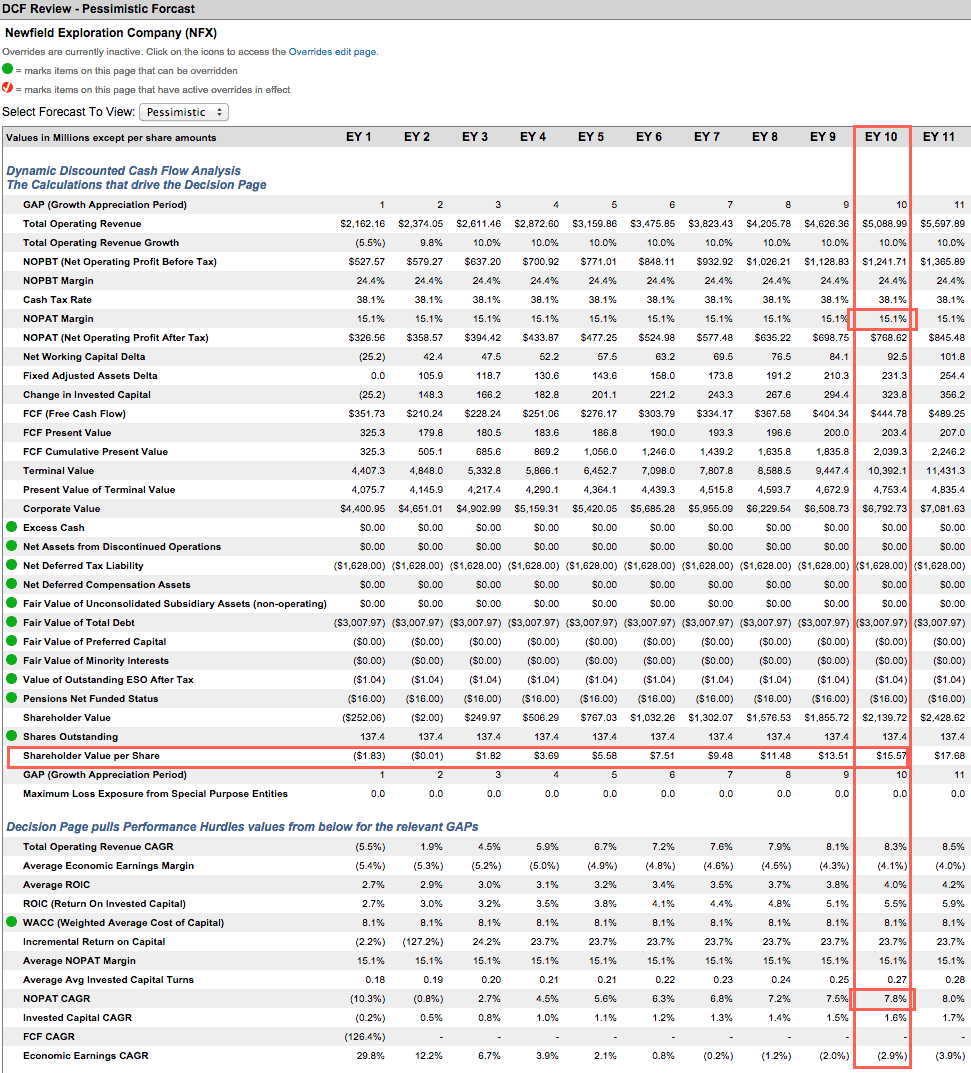Viewport: 971px width, 1073px height.
Task: Click override icon for Unconsolidated Subsidiary Assets row
Action: (x=12, y=603)
